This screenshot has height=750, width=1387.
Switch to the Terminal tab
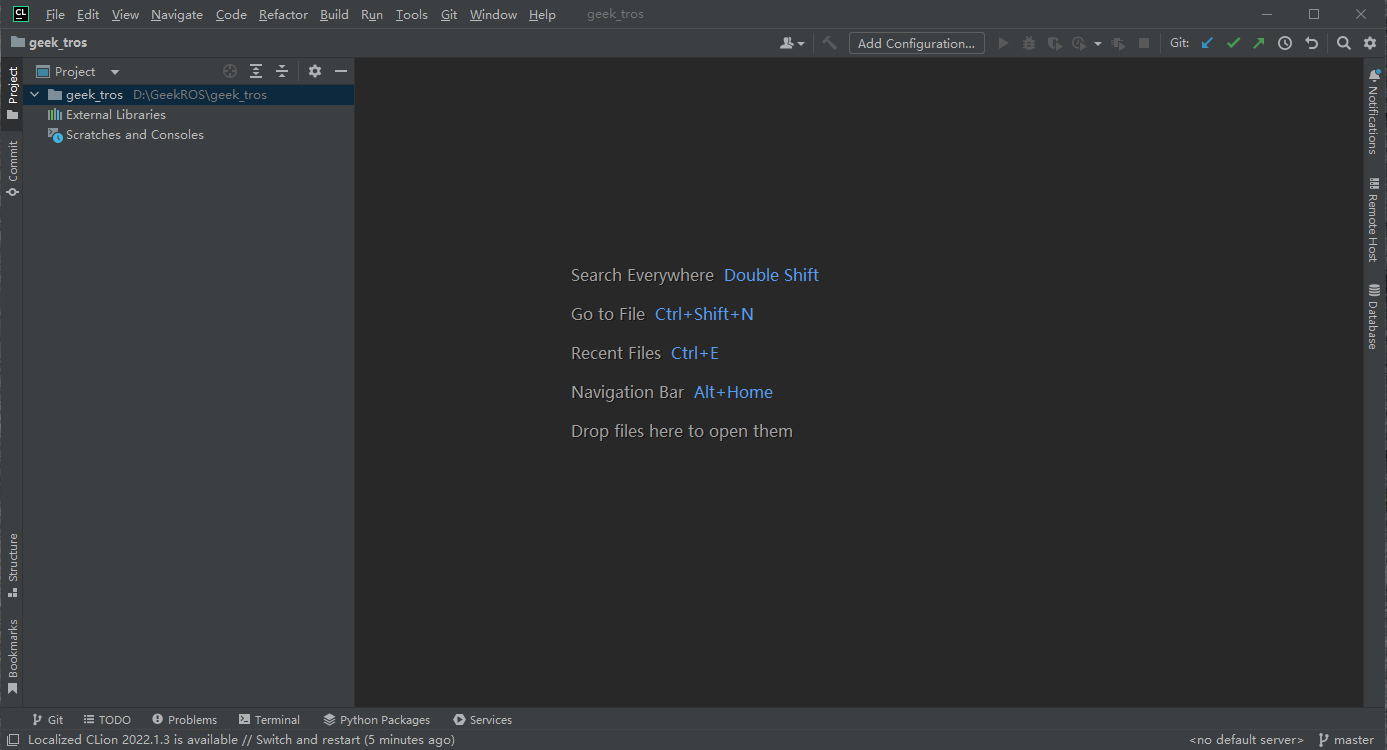[269, 720]
